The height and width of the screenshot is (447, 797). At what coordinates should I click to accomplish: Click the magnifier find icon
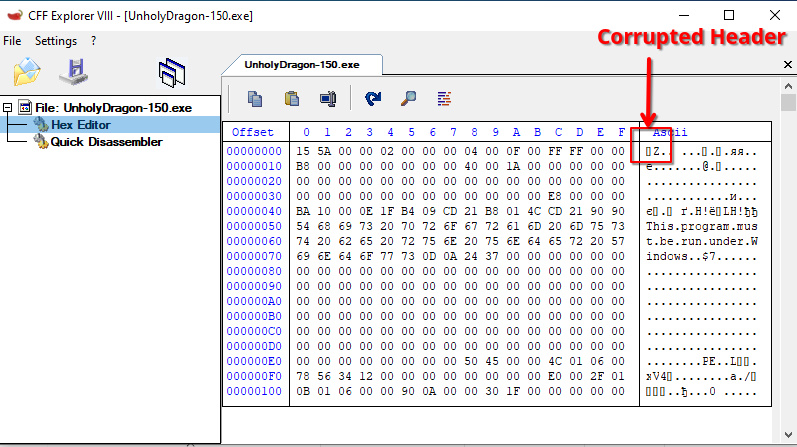408,98
